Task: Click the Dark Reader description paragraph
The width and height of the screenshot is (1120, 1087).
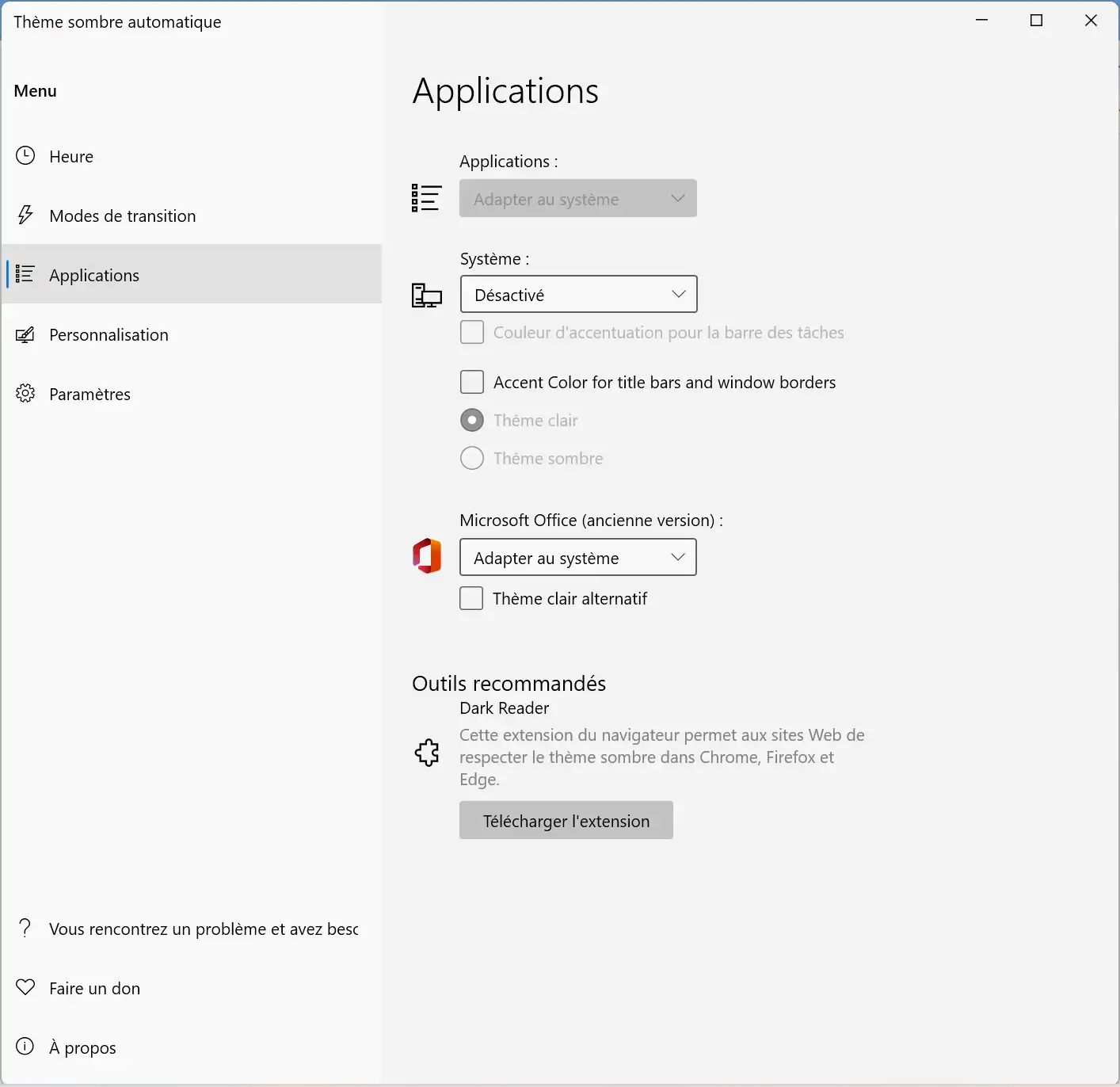Action: pos(662,757)
